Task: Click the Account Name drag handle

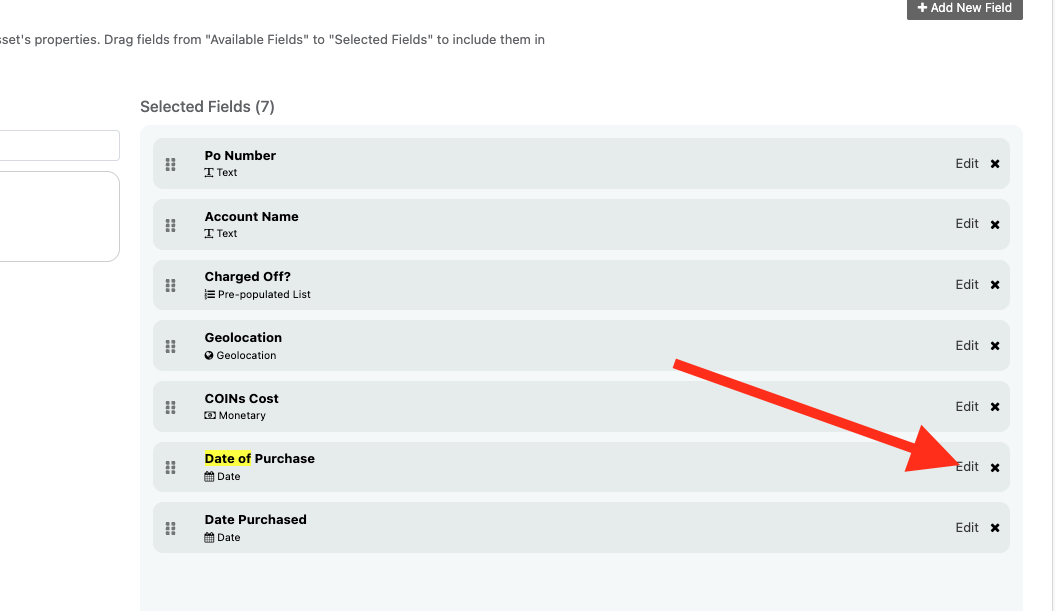Action: tap(170, 225)
